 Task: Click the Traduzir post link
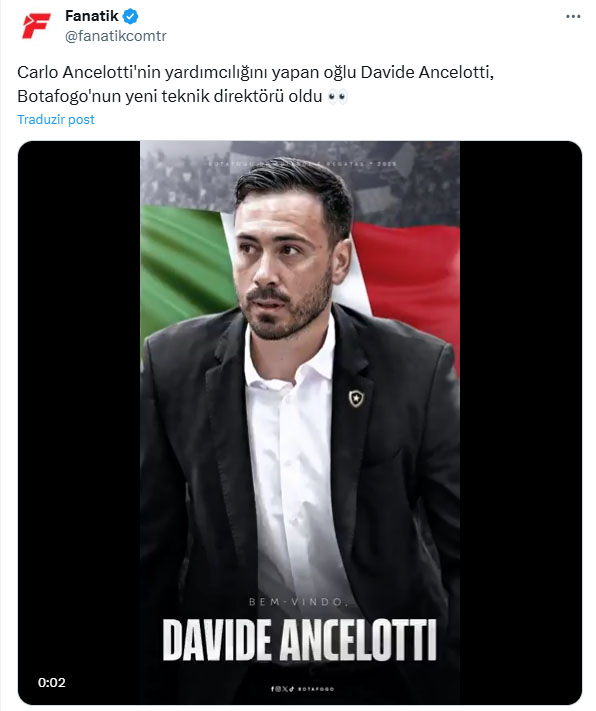[x=56, y=119]
